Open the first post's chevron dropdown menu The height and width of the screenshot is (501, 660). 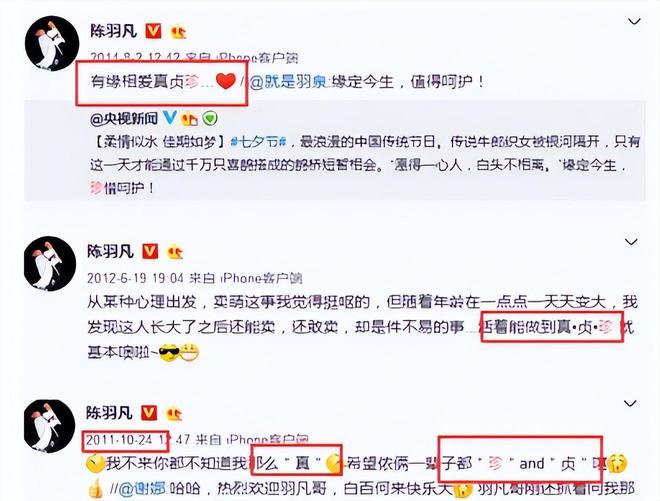(x=634, y=21)
